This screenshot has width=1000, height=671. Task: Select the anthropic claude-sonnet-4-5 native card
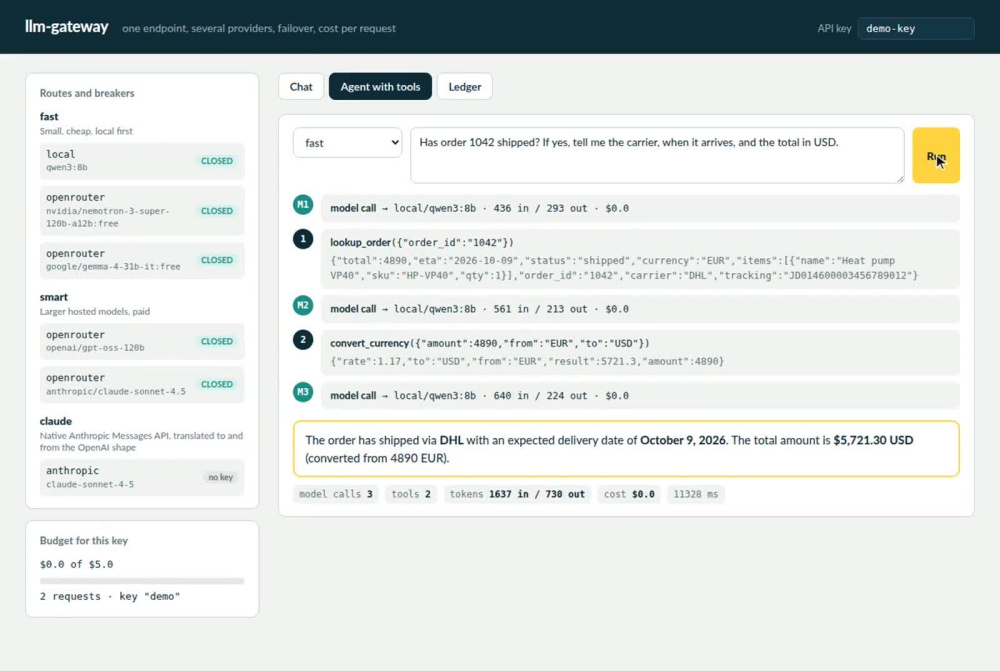[142, 477]
